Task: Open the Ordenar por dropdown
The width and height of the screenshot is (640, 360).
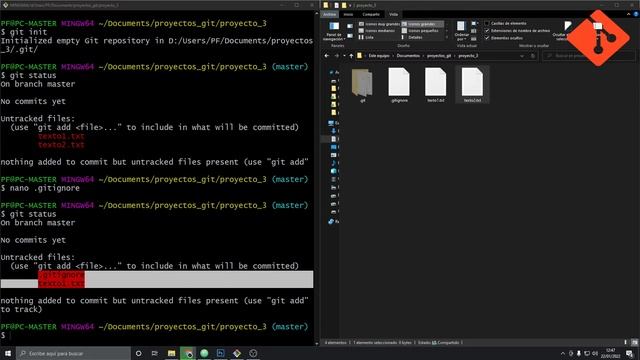Action: point(461,31)
